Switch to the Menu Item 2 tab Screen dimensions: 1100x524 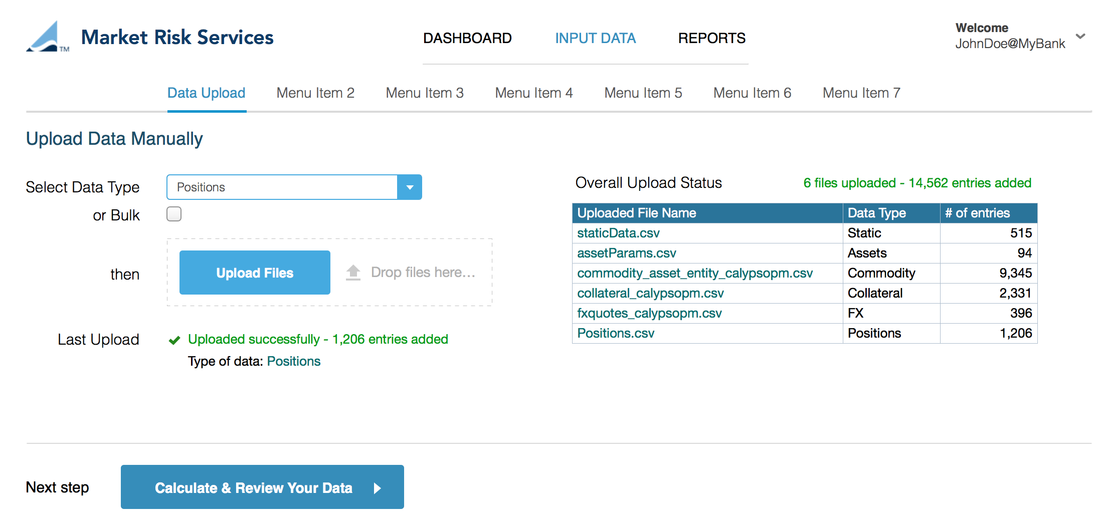[x=315, y=93]
